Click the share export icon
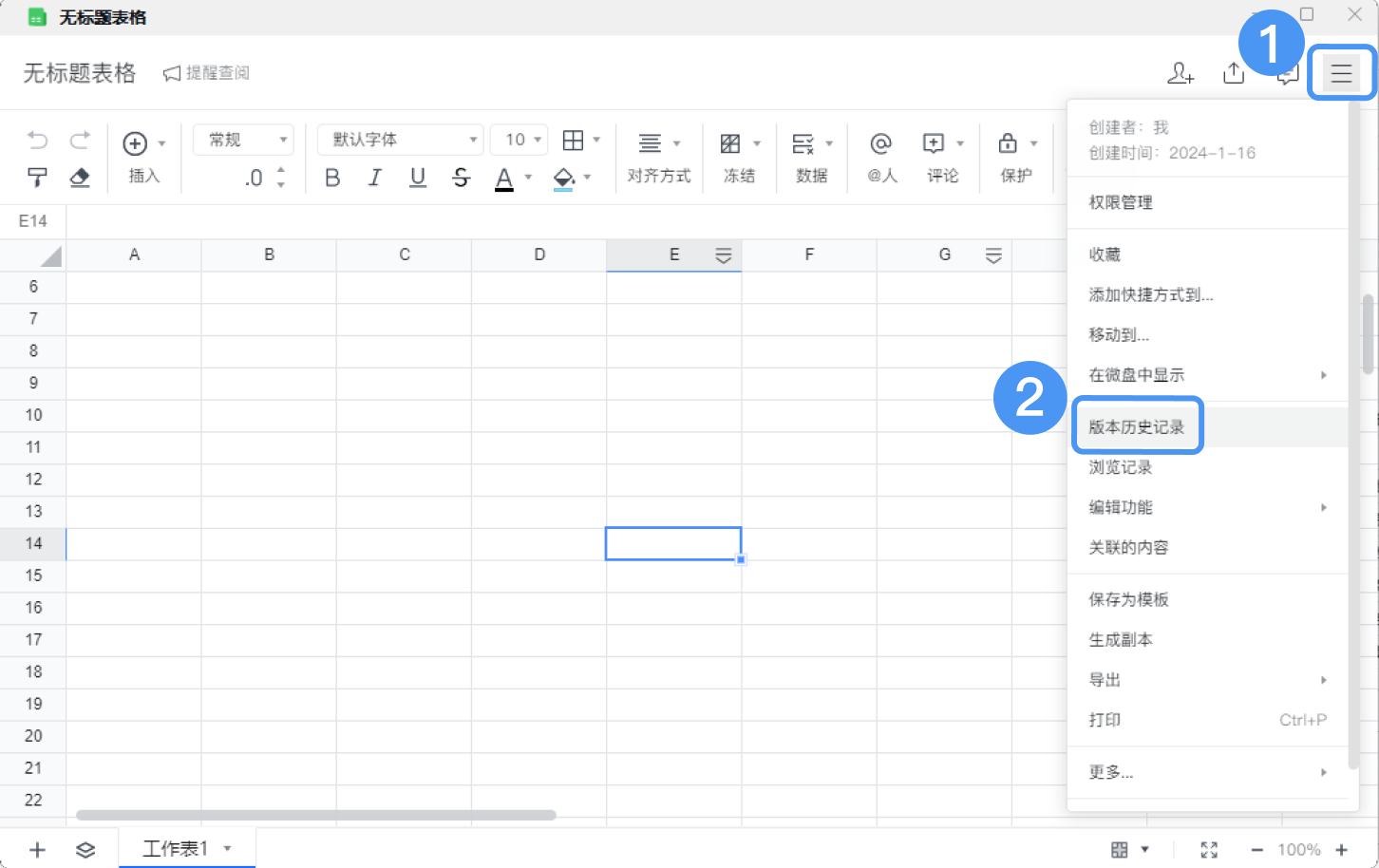 click(x=1233, y=73)
